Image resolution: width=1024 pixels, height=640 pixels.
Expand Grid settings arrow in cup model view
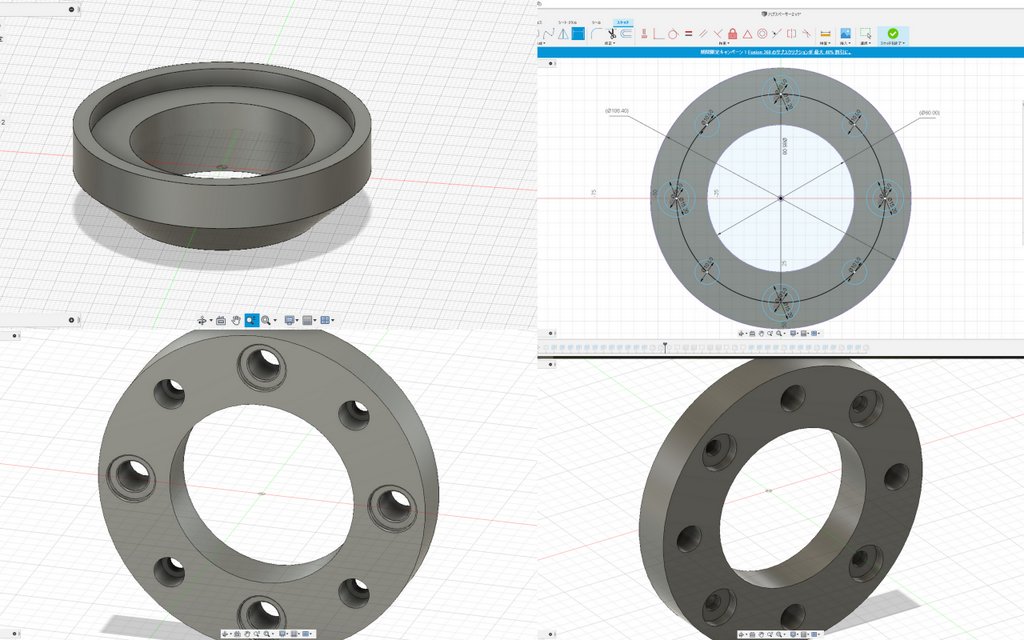point(315,320)
